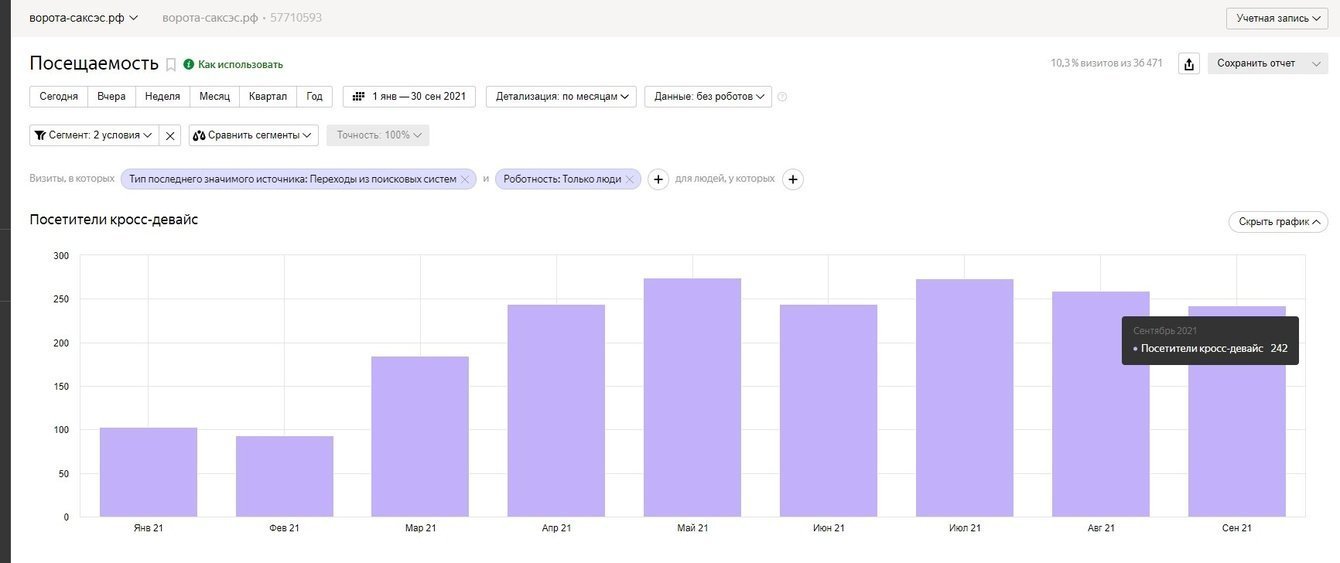
Task: Expand the Детализация: по месяцам dropdown
Action: point(561,96)
